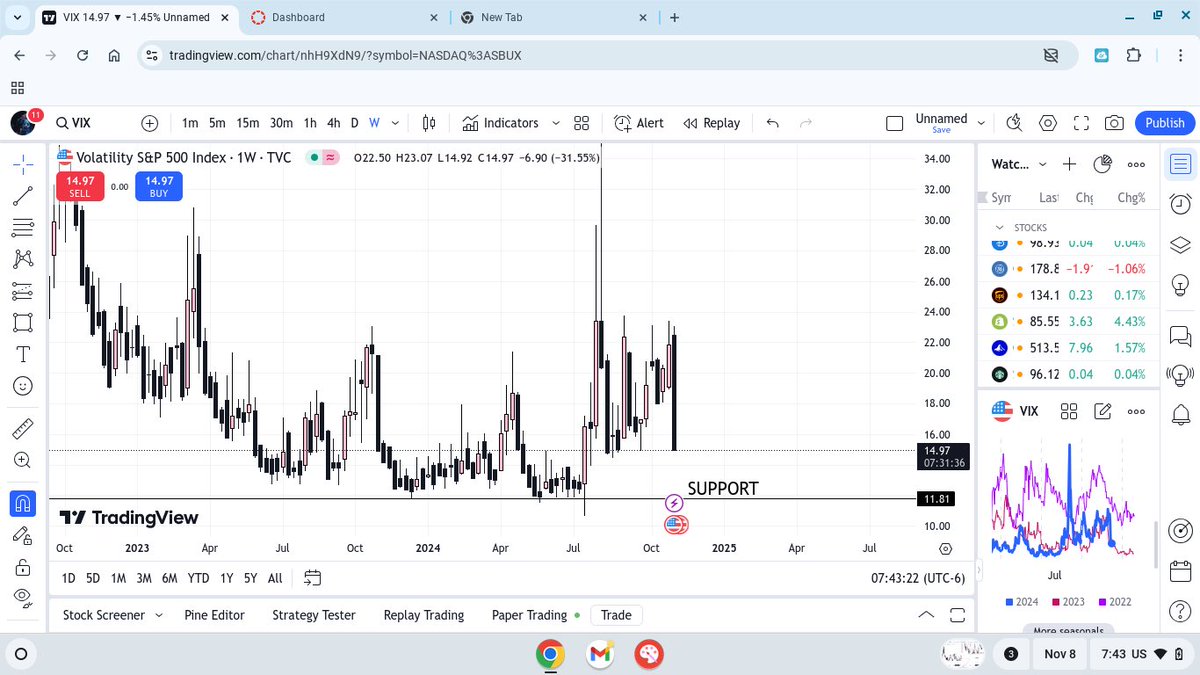Select the Zoom In tool
This screenshot has height=675, width=1200.
(x=22, y=460)
